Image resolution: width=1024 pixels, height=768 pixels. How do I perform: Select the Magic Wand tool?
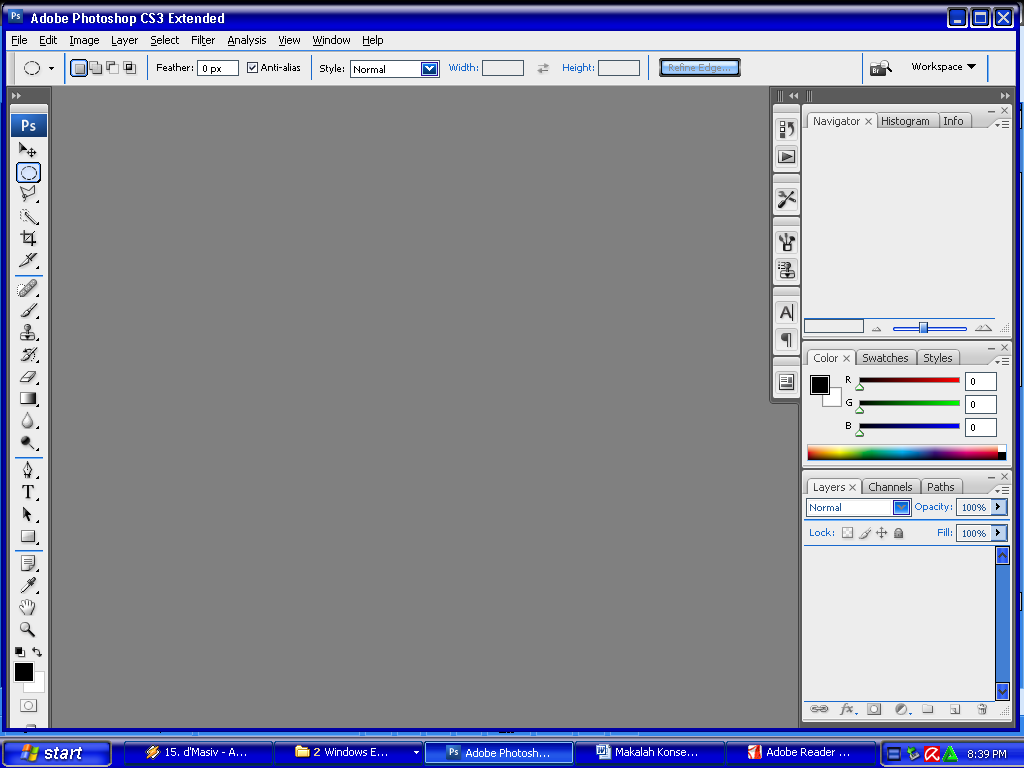(28, 216)
